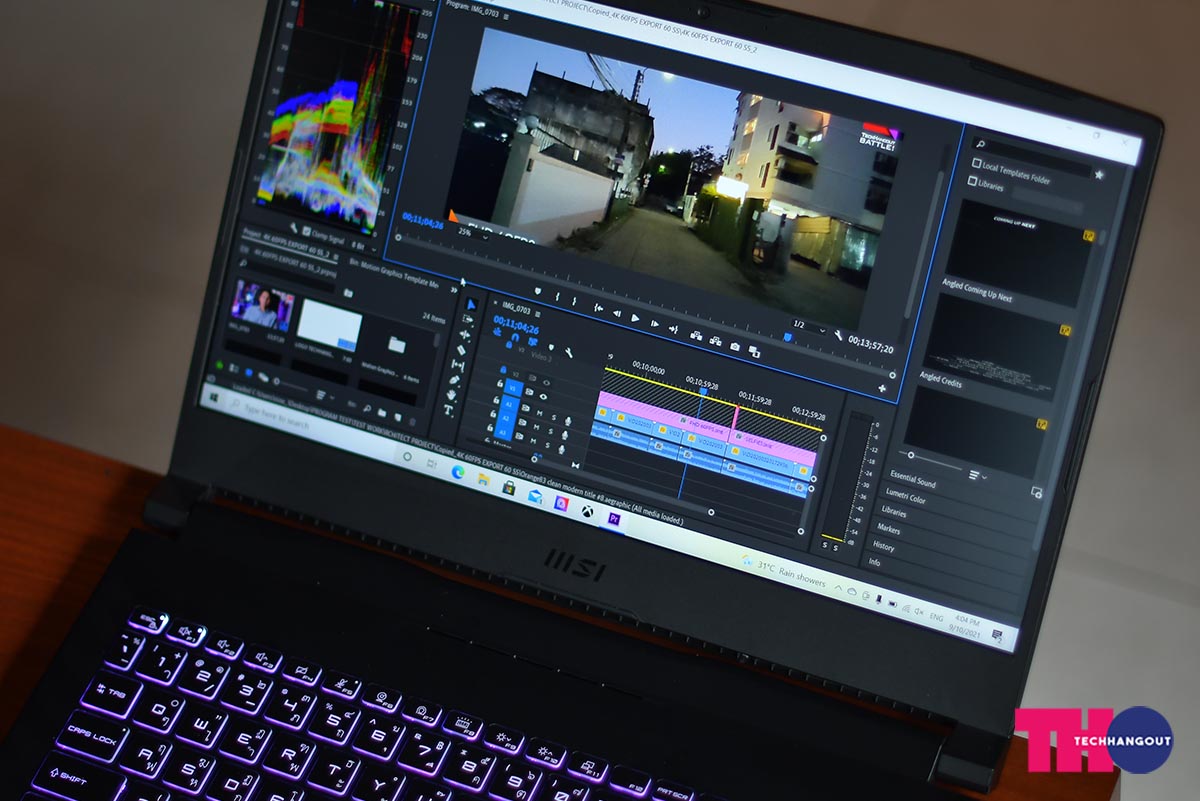The image size is (1200, 801).
Task: Open timeline display settings wrench
Action: [567, 351]
